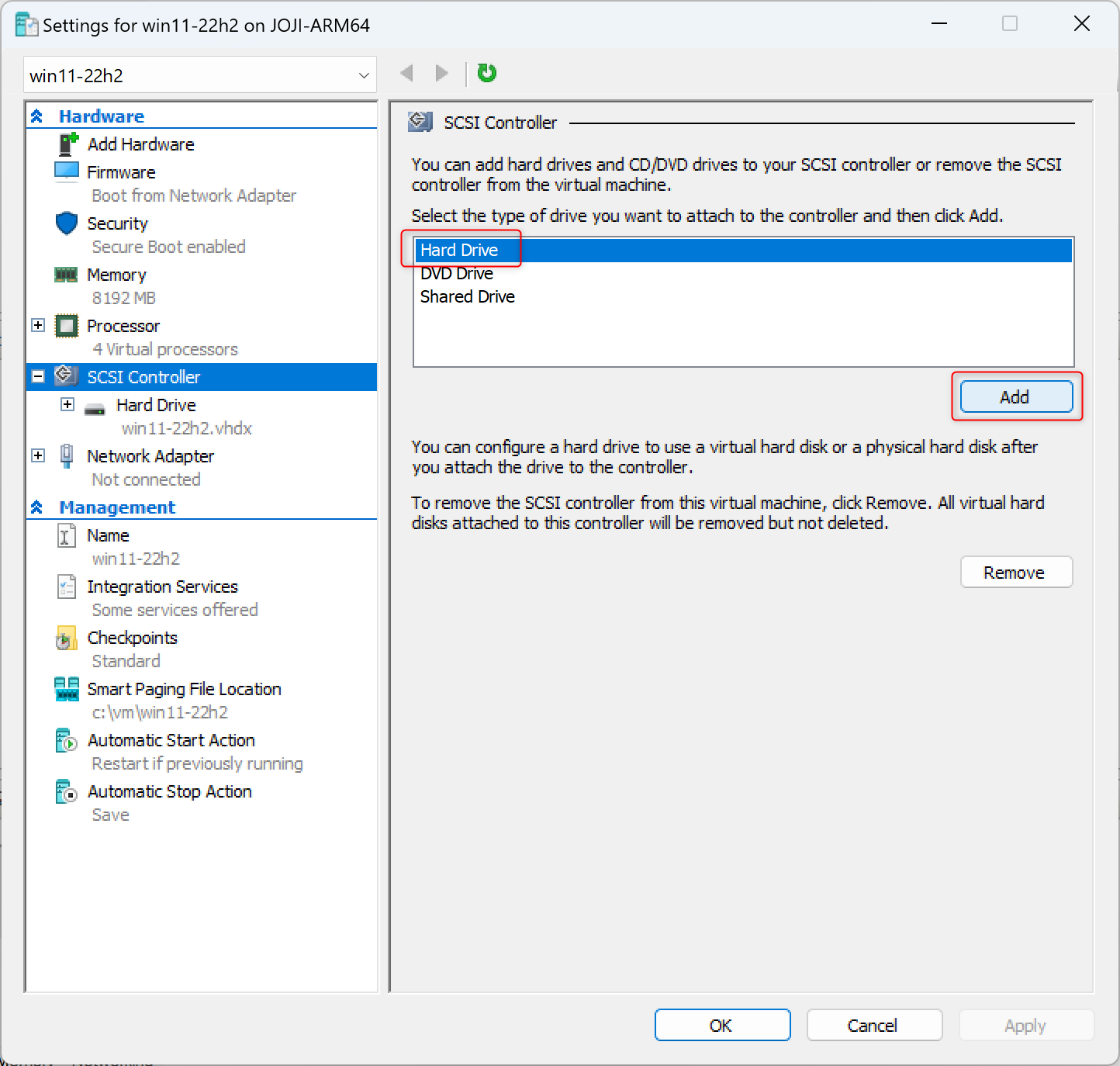Open the win11-22h2 virtual machine dropdown
Image resolution: width=1120 pixels, height=1066 pixels.
pos(363,76)
